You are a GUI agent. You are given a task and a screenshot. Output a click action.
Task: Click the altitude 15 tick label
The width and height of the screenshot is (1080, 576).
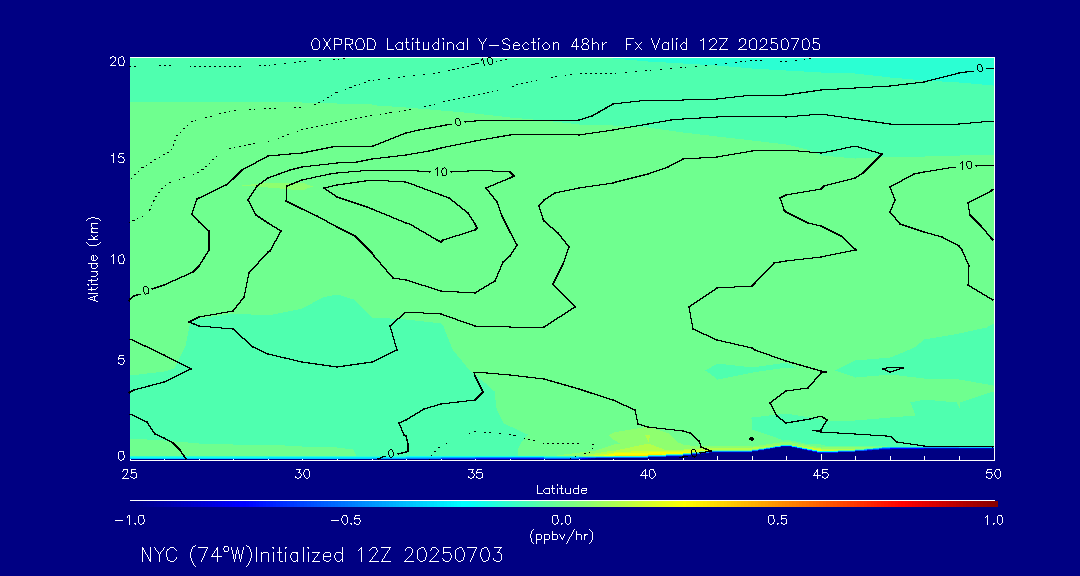pos(117,158)
